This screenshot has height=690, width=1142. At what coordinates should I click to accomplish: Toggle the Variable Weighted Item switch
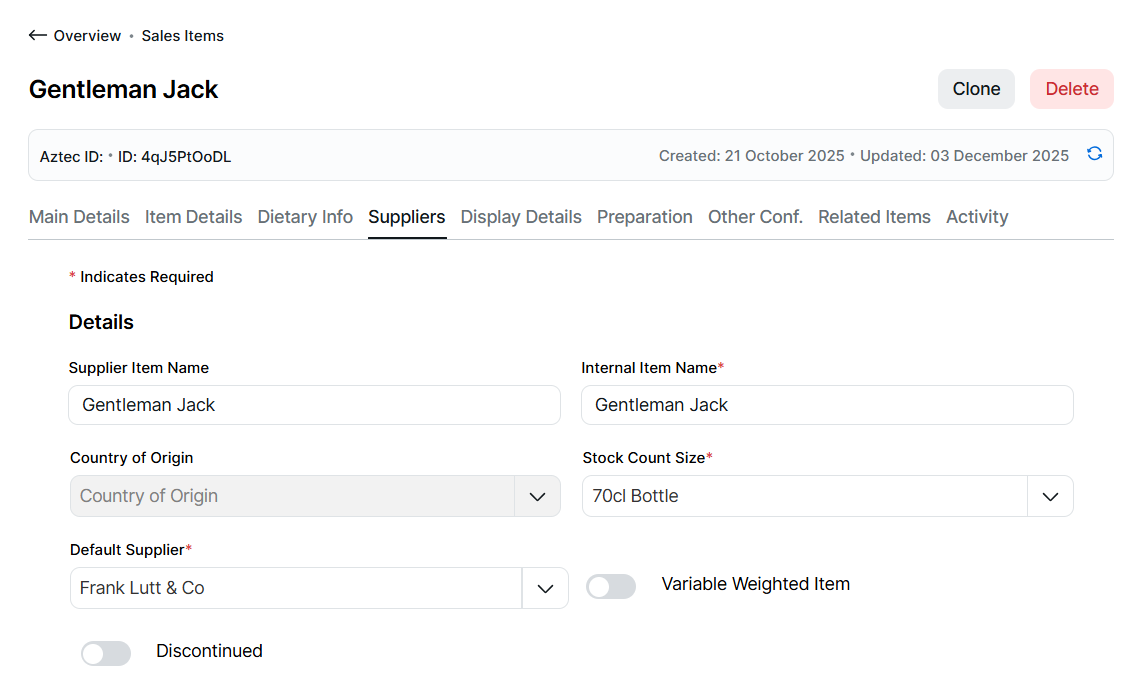611,587
